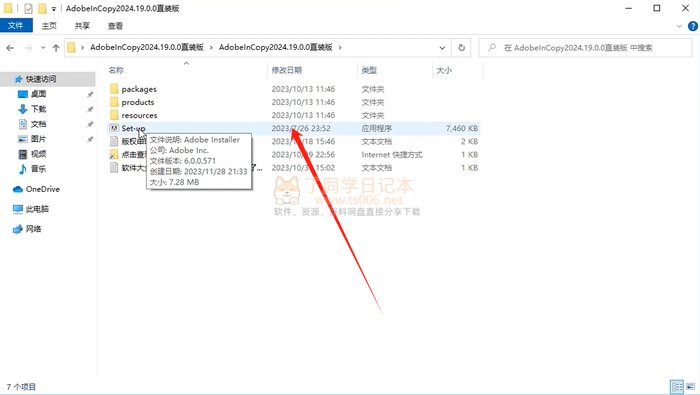Open the help question mark icon
The image size is (700, 395).
[693, 26]
